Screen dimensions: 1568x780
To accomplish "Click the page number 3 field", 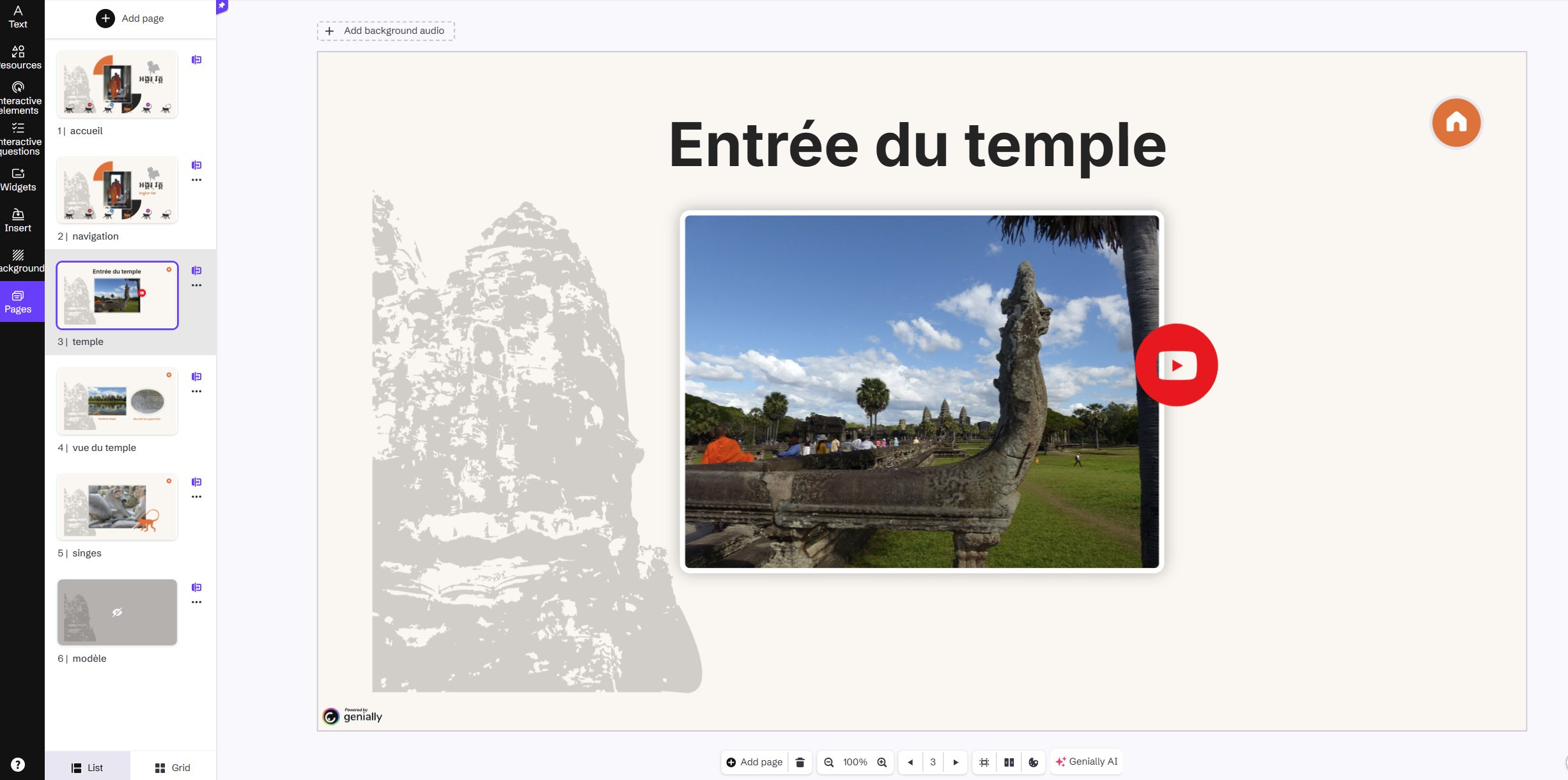I will 933,762.
